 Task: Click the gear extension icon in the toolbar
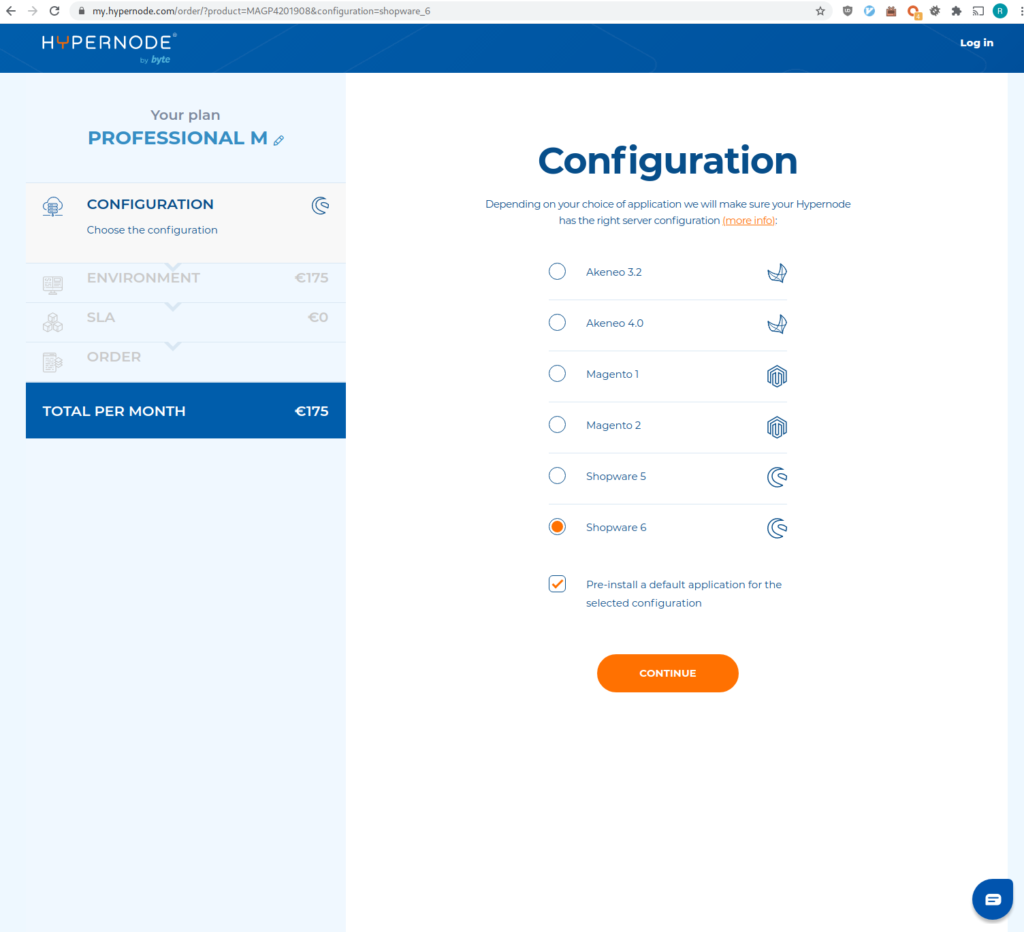click(x=935, y=11)
